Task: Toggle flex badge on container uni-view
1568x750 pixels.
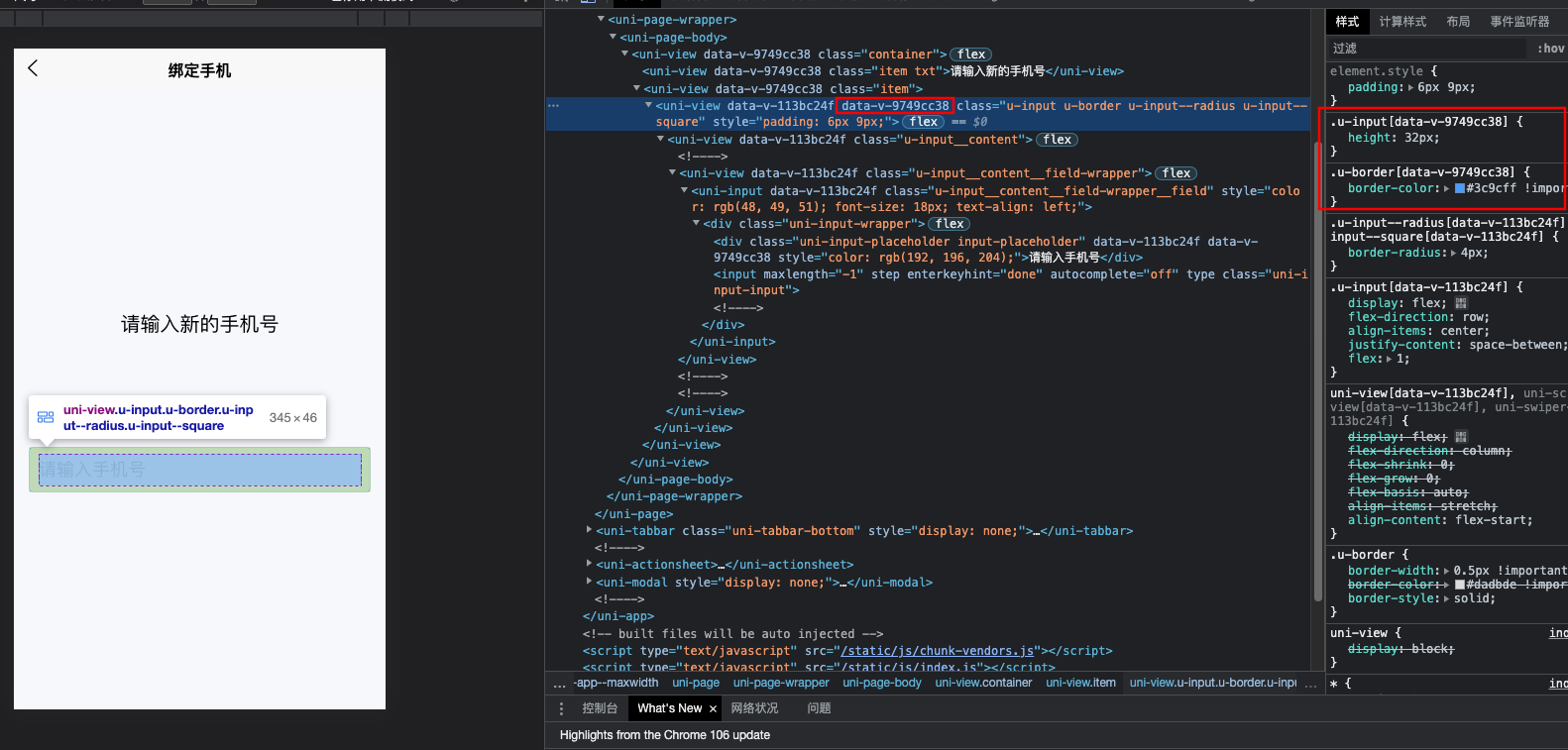Action: coord(971,54)
